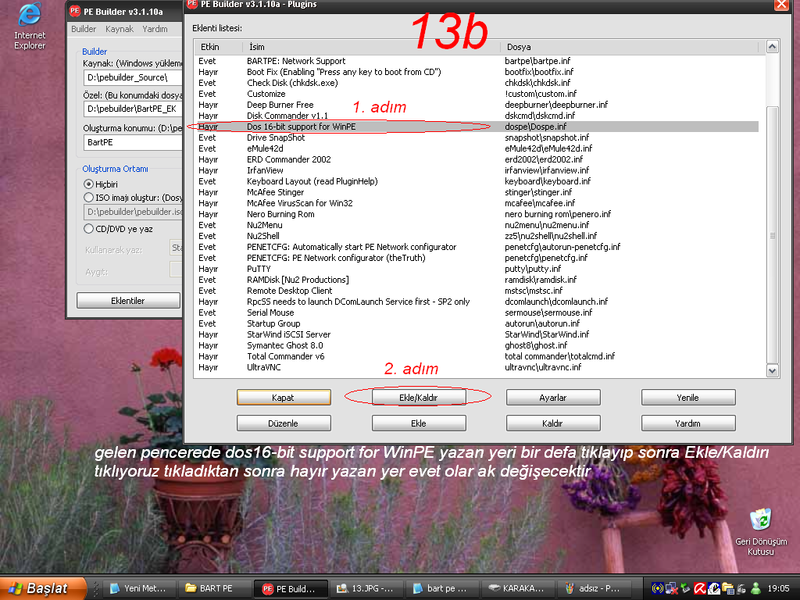Click plugin list scrollbar down arrow
800x600 pixels.
pyautogui.click(x=772, y=371)
